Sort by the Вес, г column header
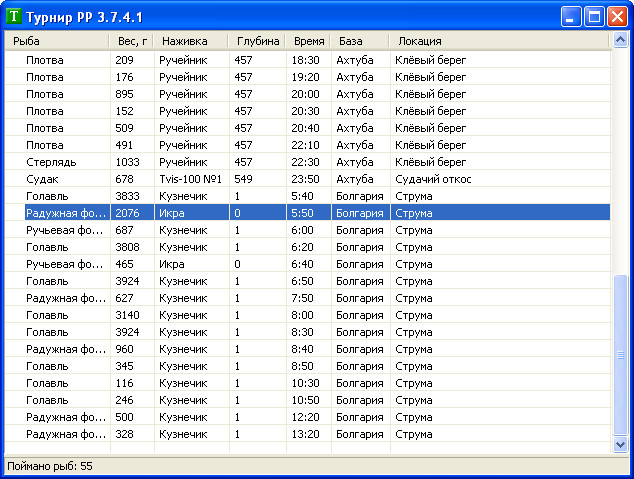 [x=131, y=41]
